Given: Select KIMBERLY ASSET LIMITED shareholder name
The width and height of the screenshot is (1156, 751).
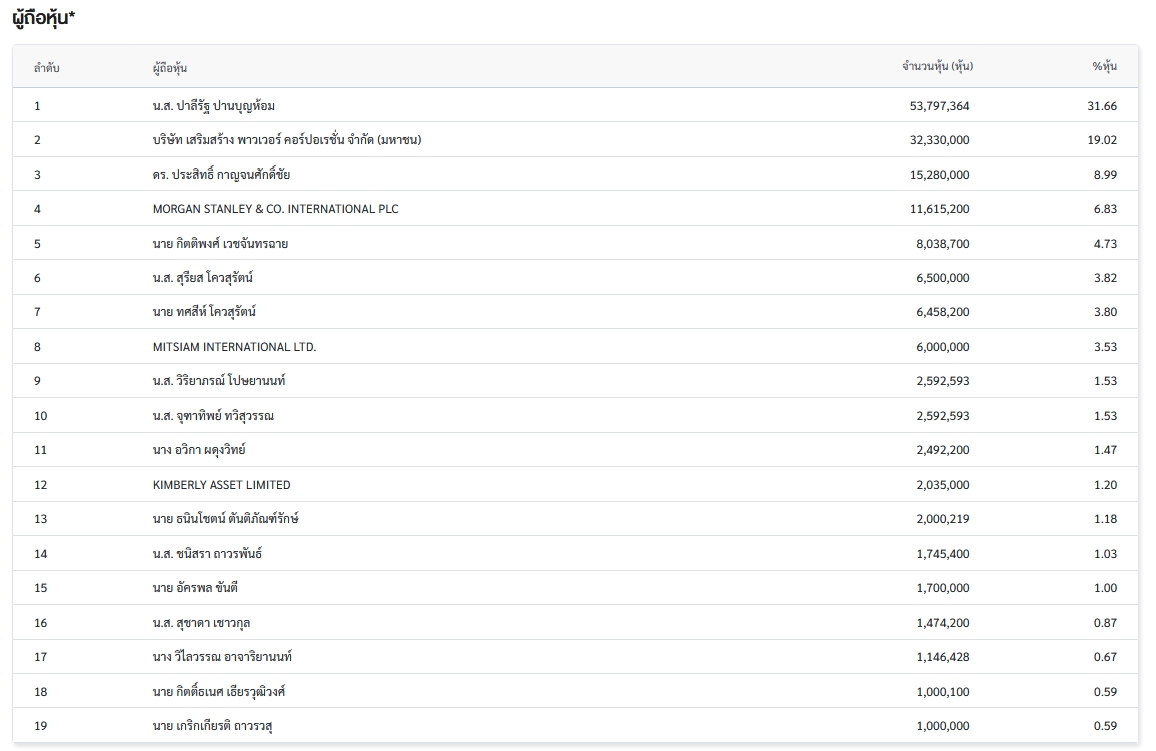Looking at the screenshot, I should pyautogui.click(x=221, y=485).
